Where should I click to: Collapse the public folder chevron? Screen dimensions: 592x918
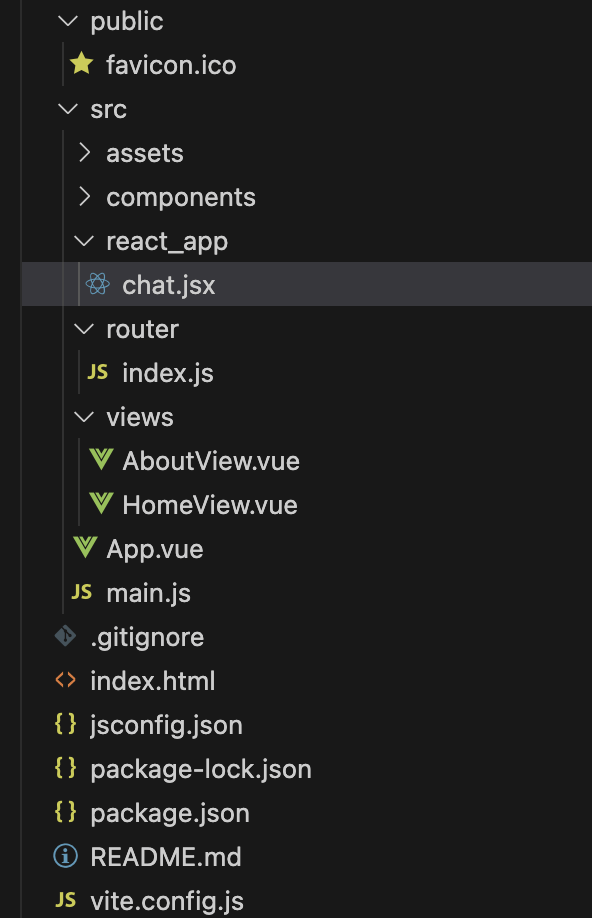(x=69, y=21)
